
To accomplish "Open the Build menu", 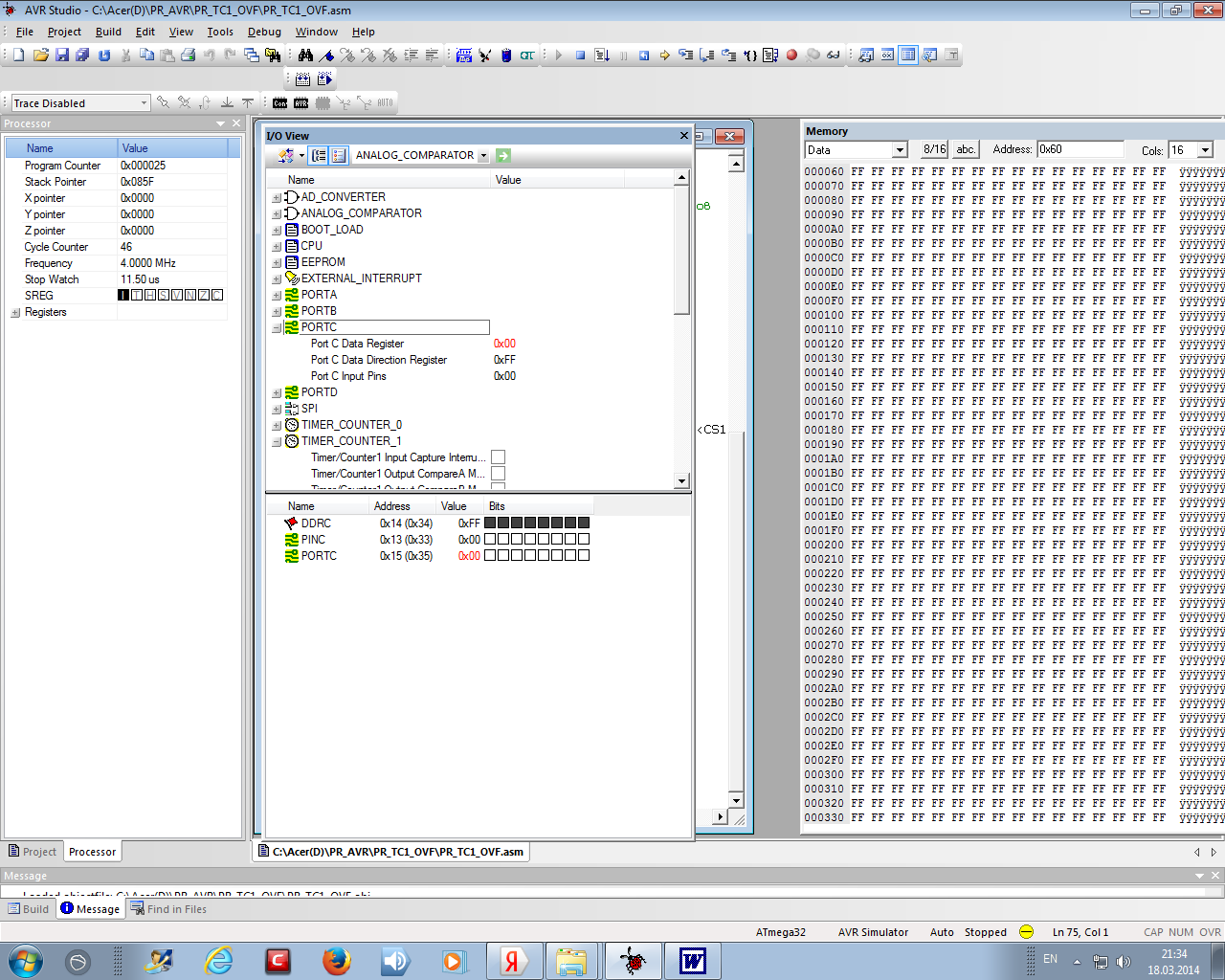I will pos(108,32).
